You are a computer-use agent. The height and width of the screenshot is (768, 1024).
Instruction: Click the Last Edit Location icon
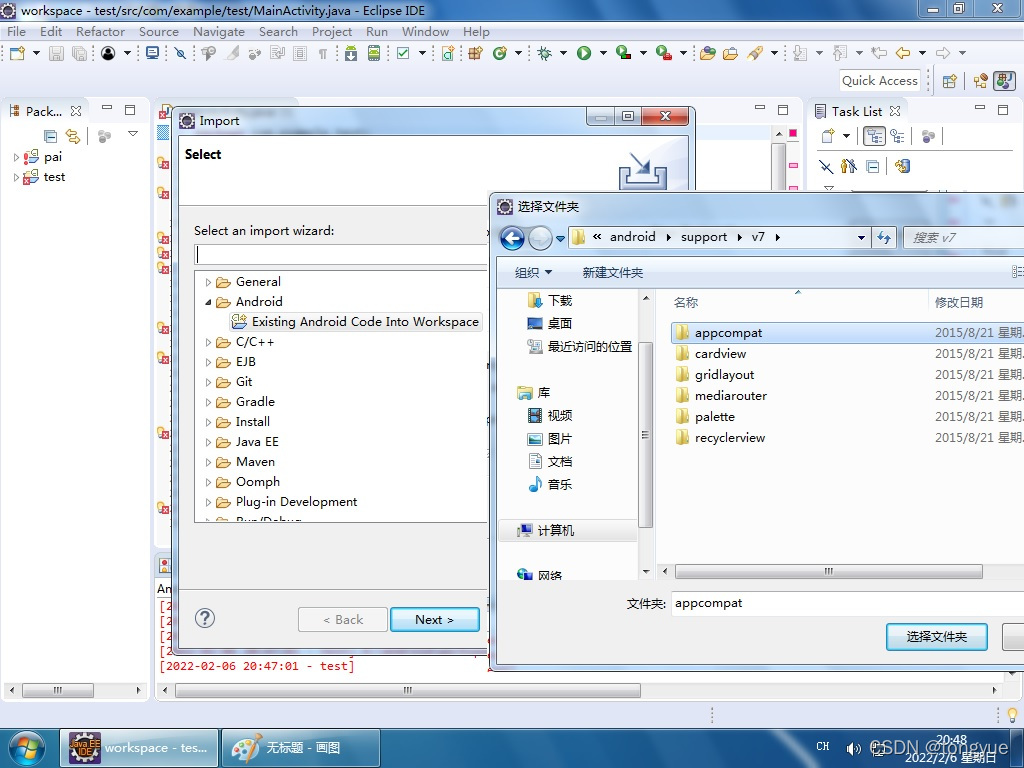(x=880, y=53)
